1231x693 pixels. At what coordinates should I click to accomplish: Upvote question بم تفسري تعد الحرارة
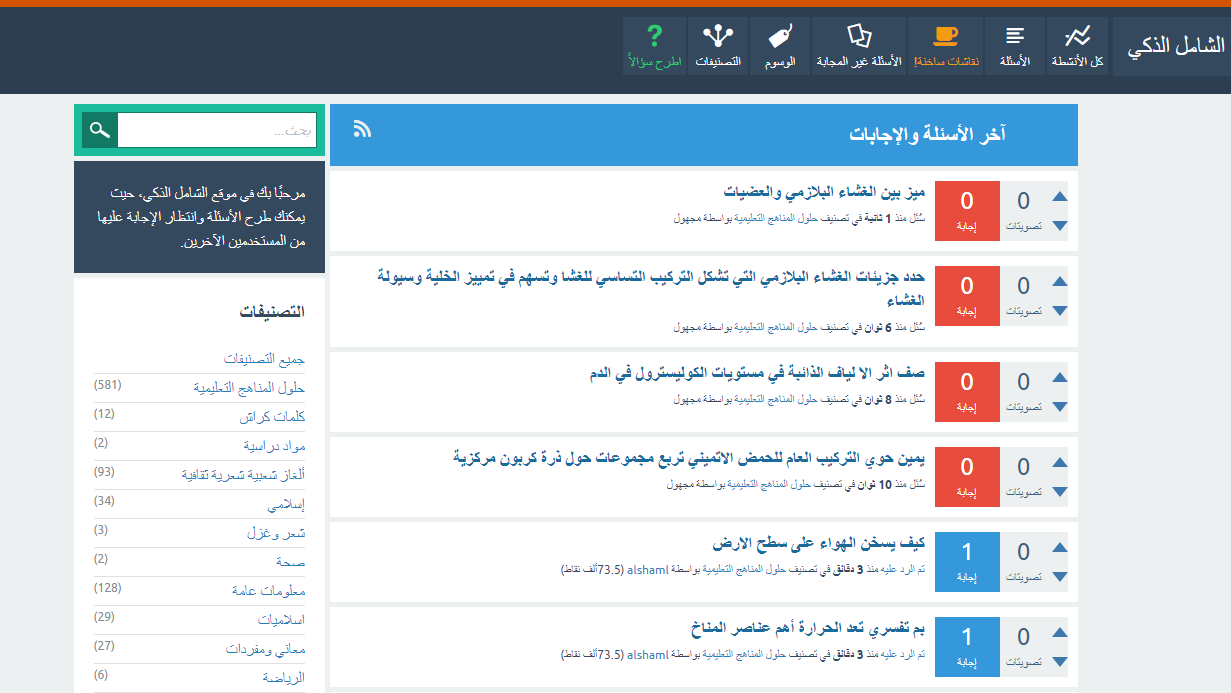[1060, 633]
